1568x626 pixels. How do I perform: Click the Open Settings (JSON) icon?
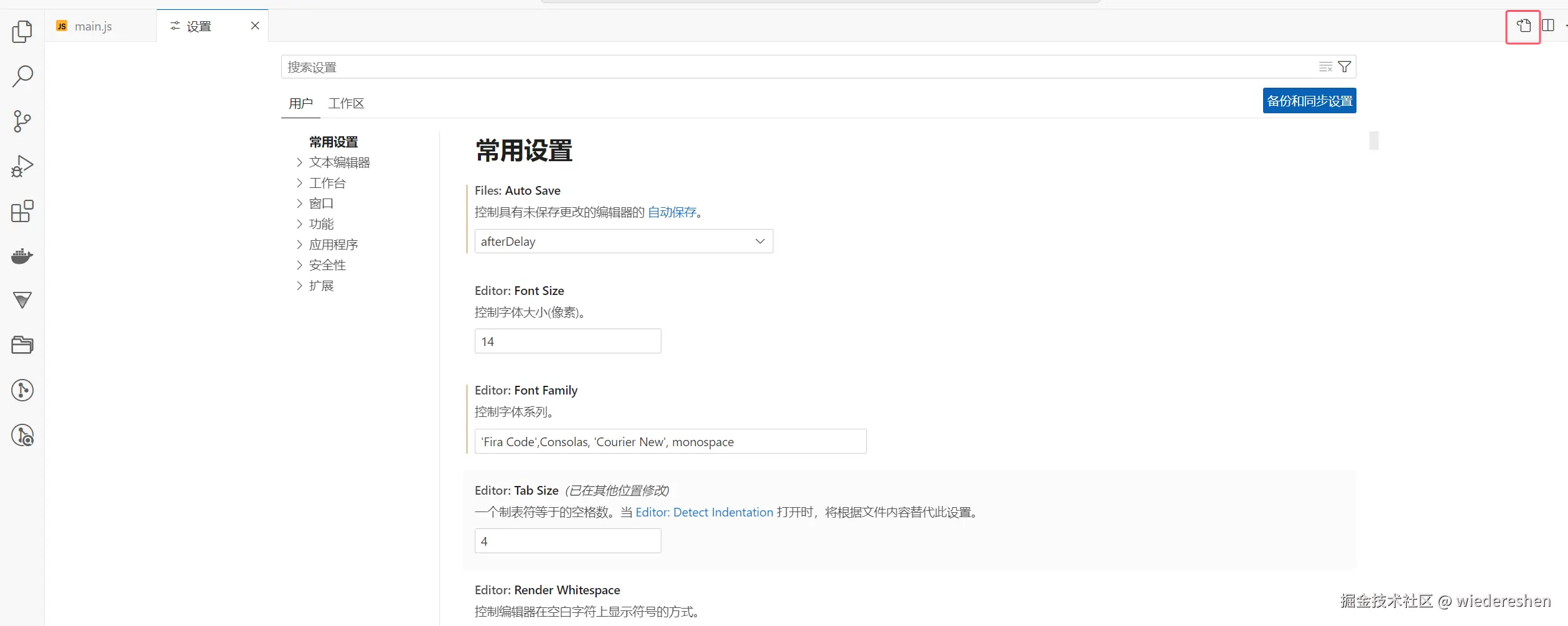pyautogui.click(x=1523, y=26)
